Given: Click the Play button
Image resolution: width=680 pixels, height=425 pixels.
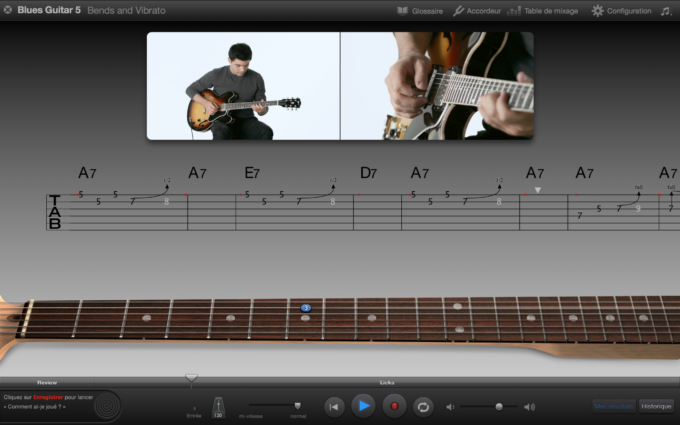Looking at the screenshot, I should coord(363,406).
